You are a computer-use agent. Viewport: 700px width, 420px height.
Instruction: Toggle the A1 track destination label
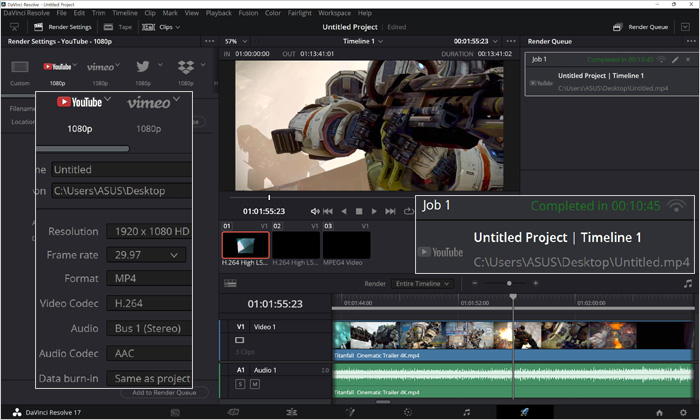(240, 370)
